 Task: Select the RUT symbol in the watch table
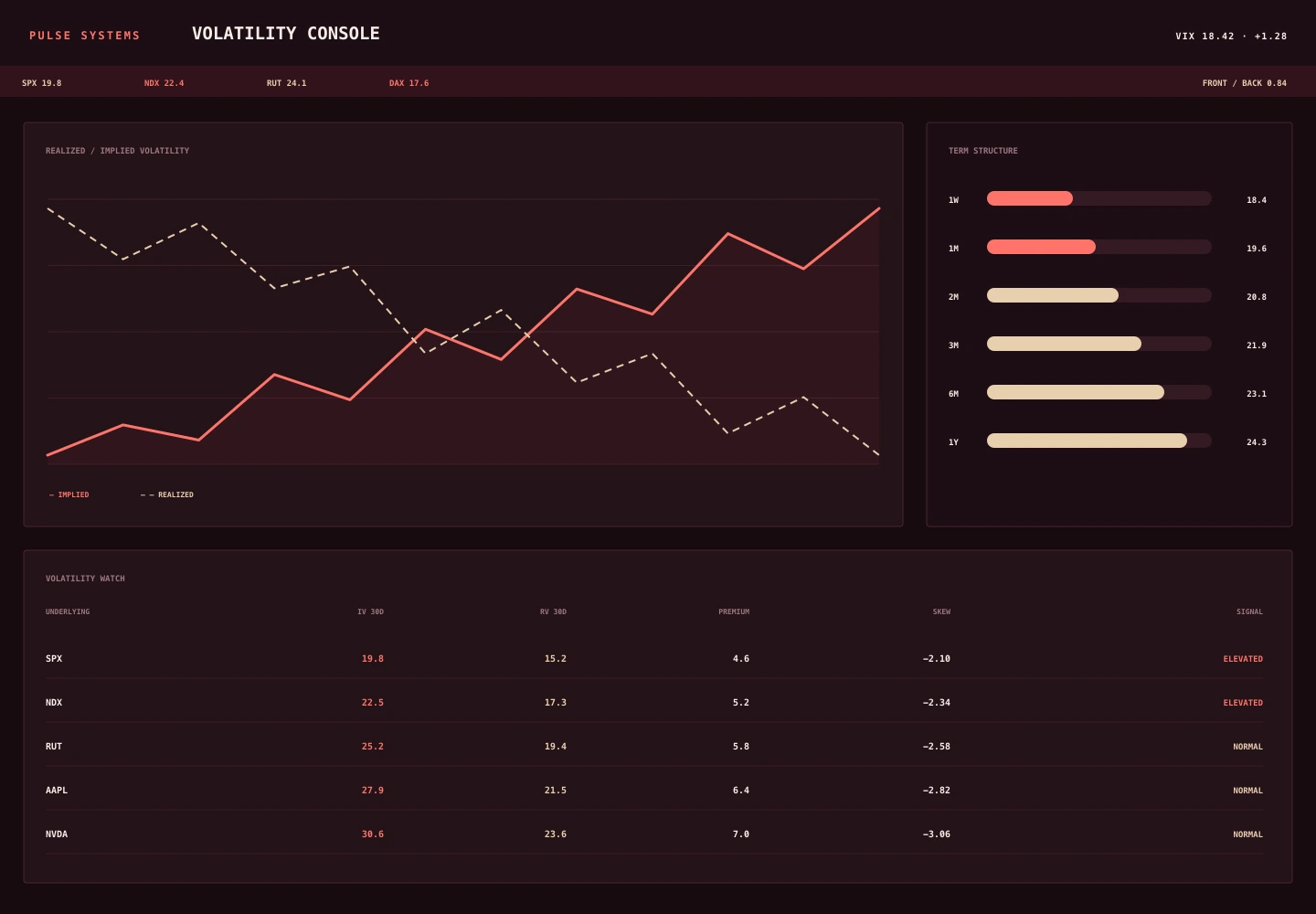[54, 747]
